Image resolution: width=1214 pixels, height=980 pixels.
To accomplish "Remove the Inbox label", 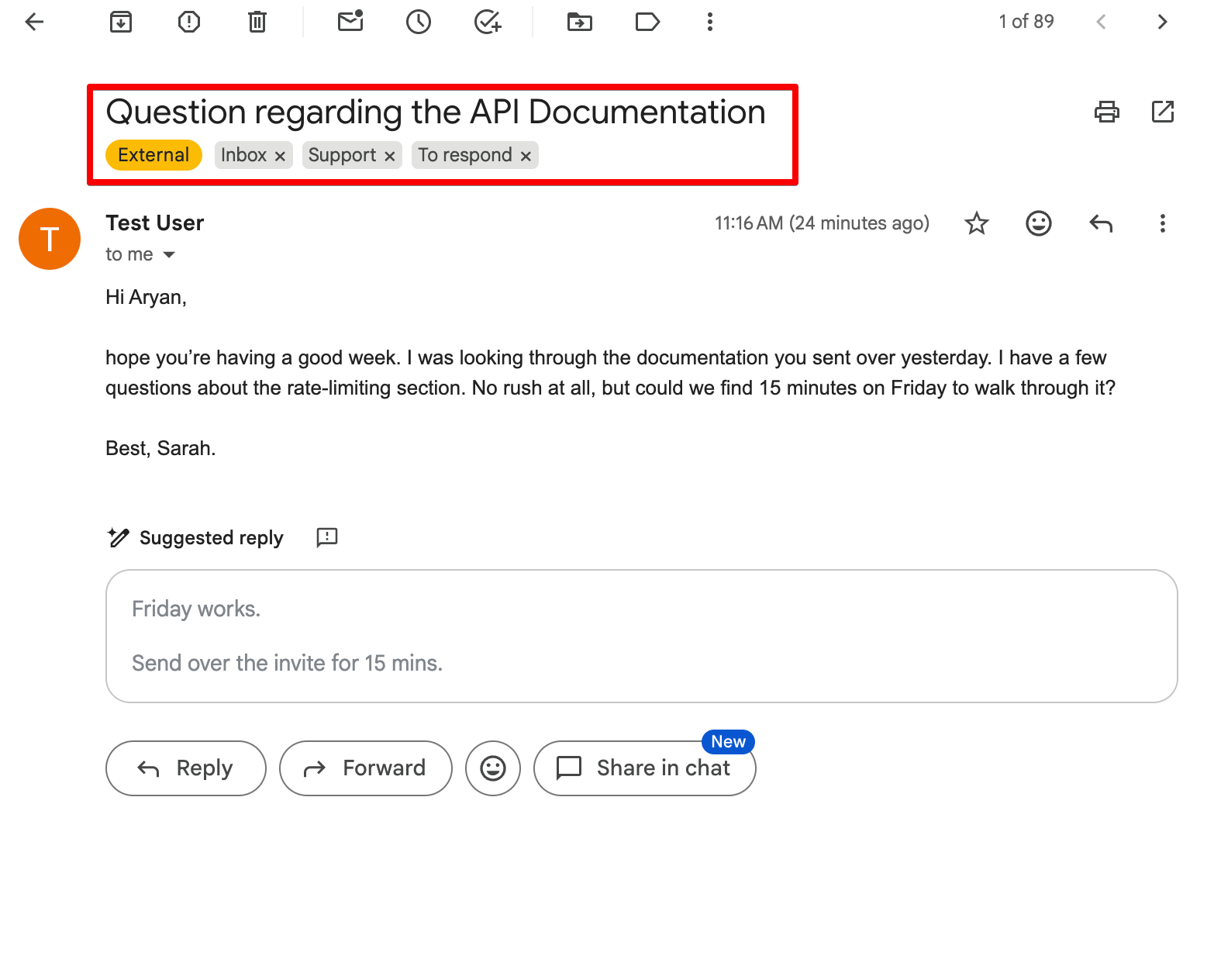I will click(280, 156).
